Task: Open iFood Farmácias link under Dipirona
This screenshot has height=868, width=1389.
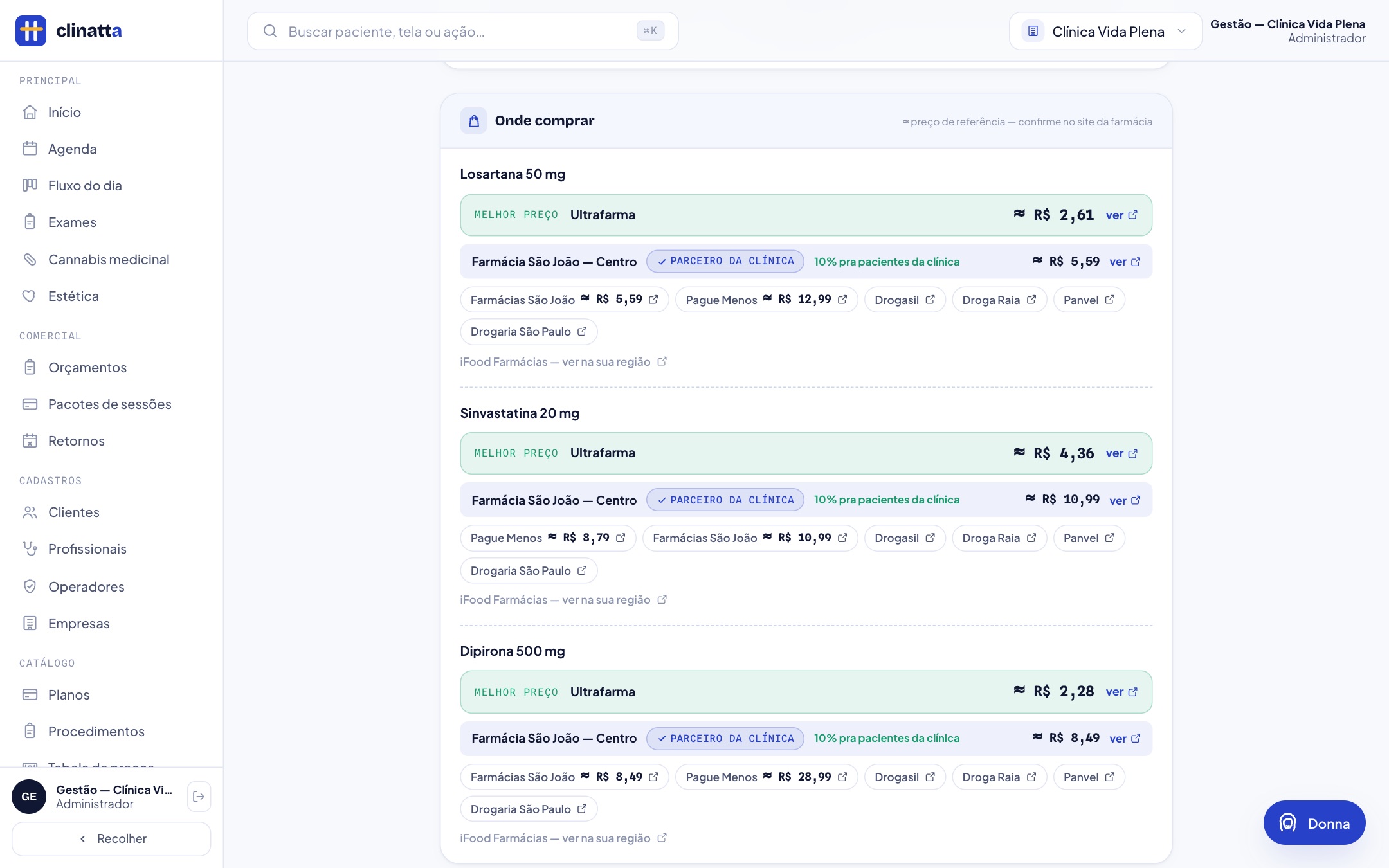Action: click(x=563, y=838)
